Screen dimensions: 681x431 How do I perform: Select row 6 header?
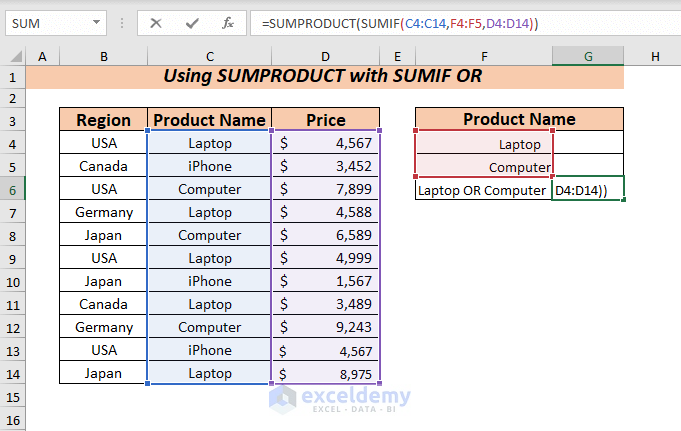[13, 189]
